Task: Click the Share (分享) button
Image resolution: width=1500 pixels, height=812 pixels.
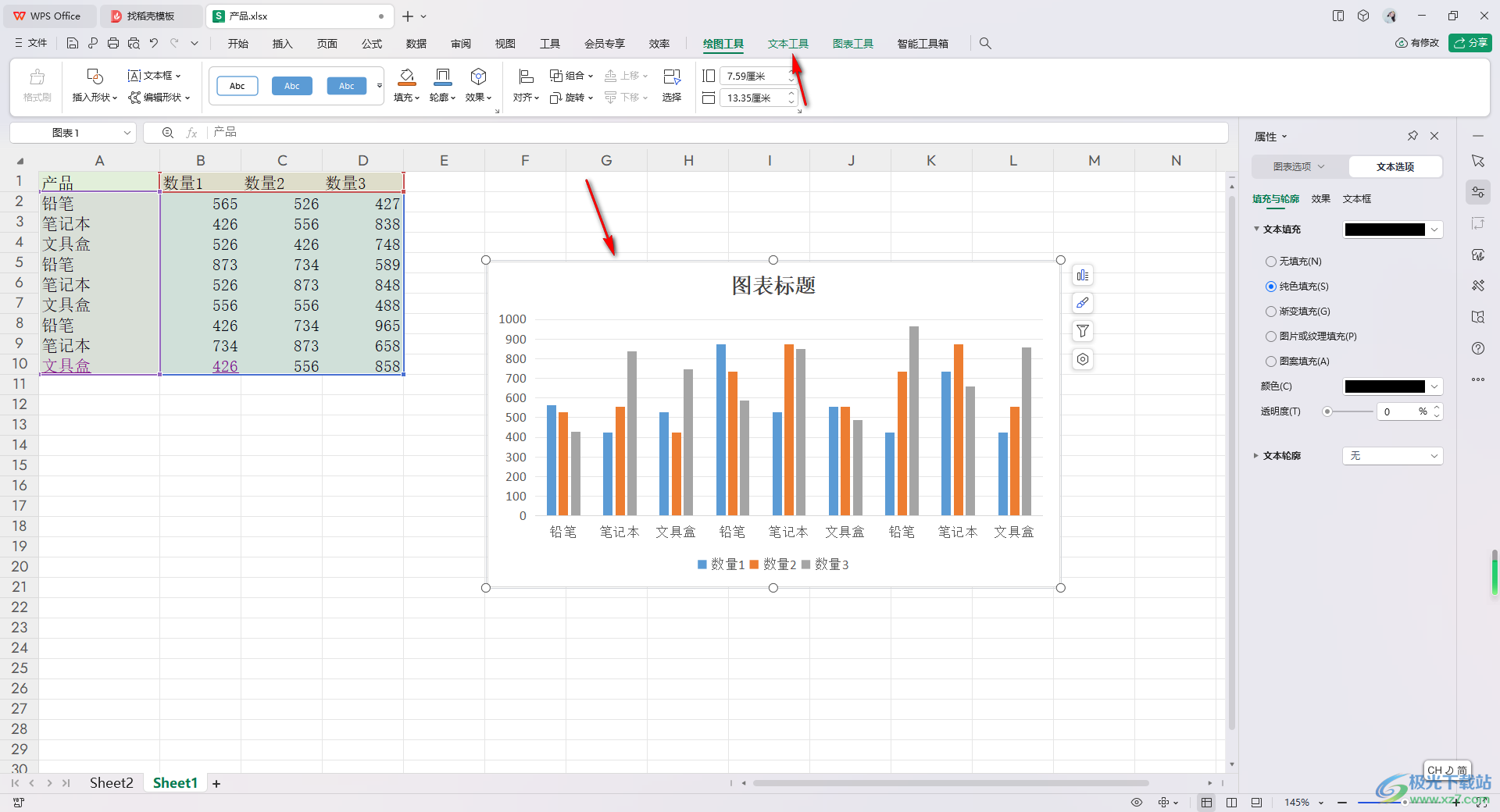Action: point(1470,43)
